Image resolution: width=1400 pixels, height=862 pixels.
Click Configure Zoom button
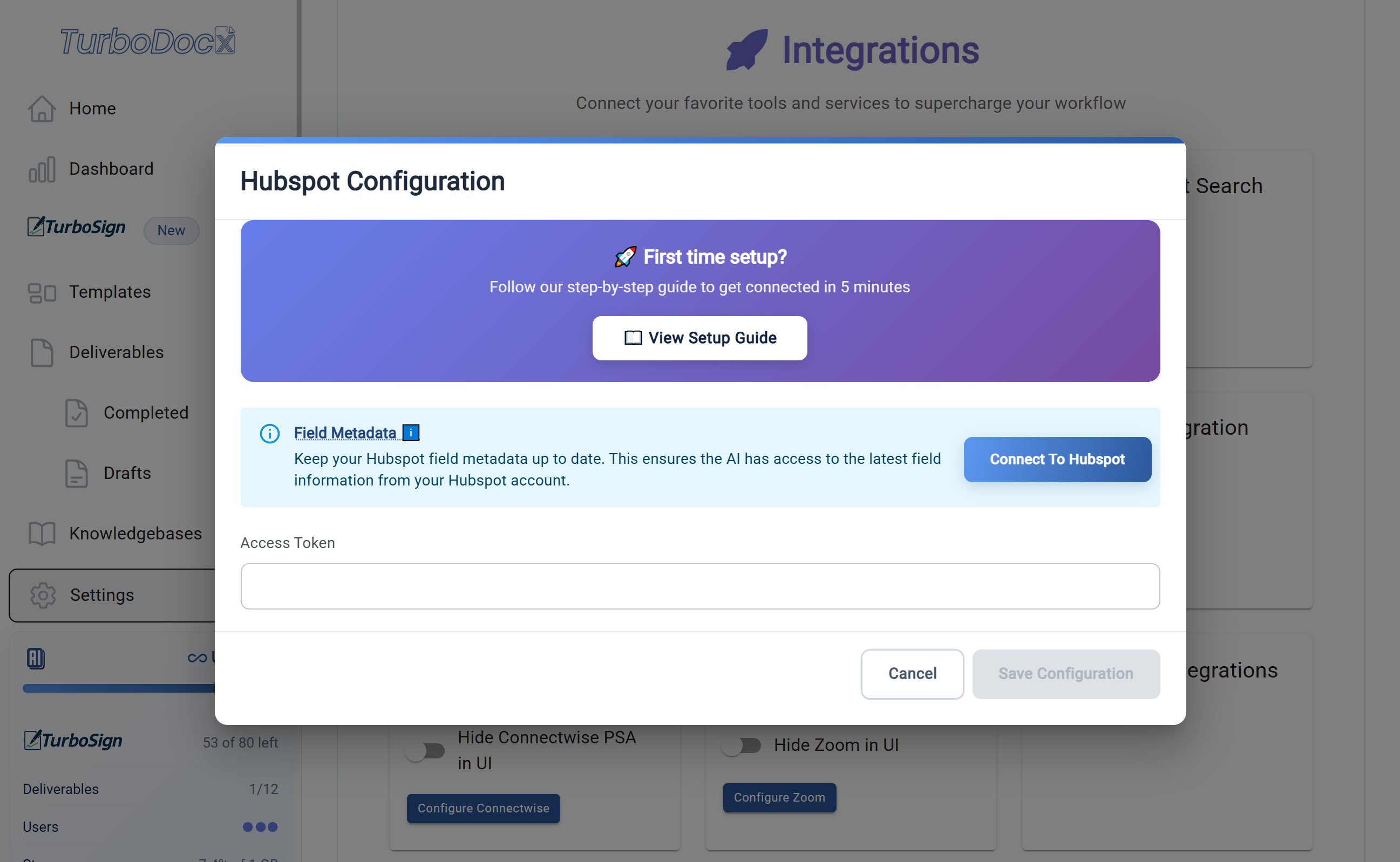coord(779,798)
